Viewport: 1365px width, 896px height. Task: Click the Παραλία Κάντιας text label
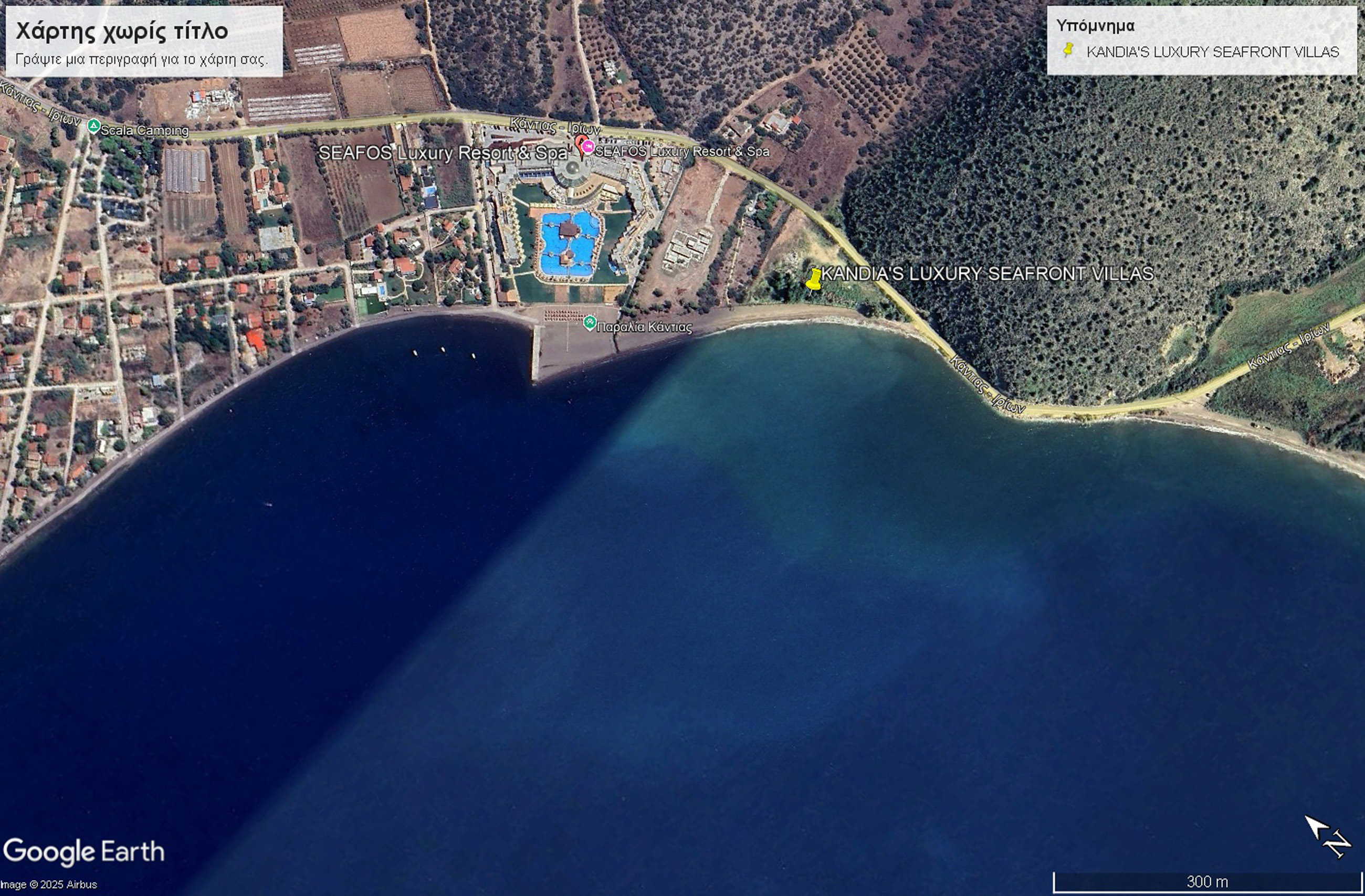click(x=645, y=328)
